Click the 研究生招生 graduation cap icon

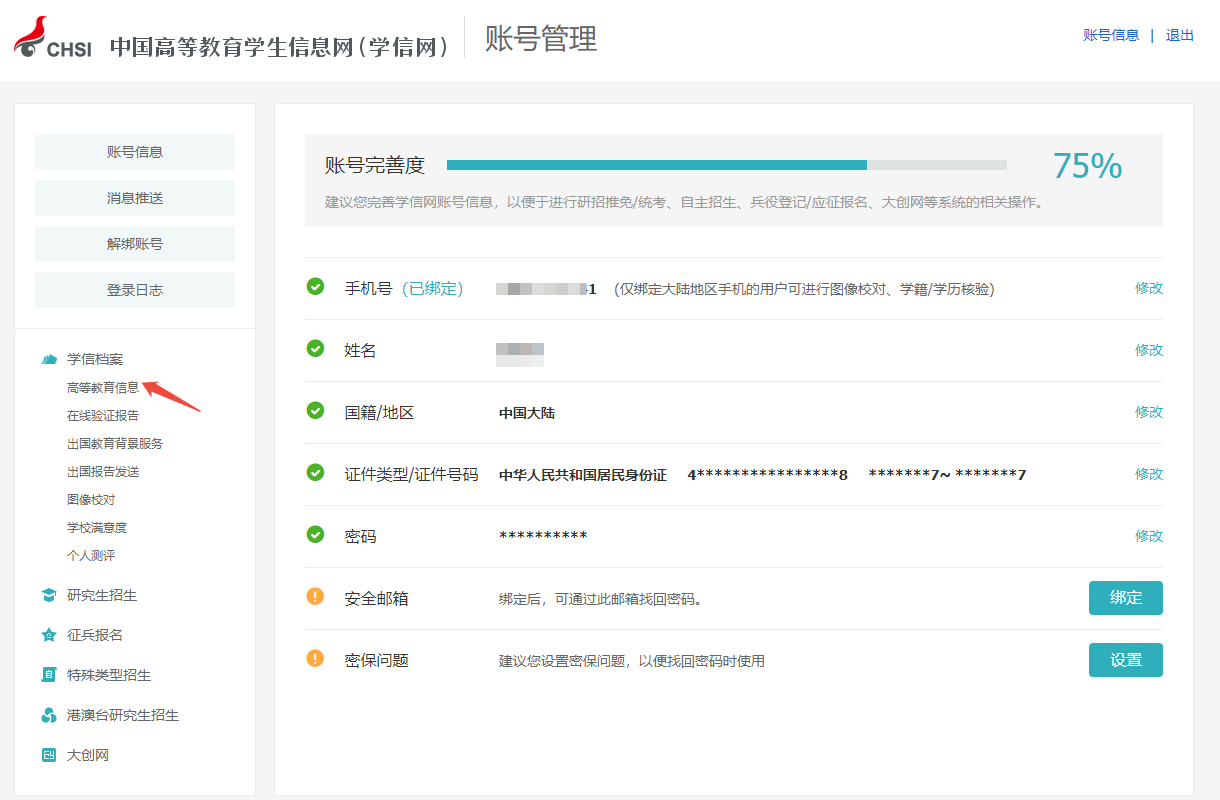[x=49, y=595]
